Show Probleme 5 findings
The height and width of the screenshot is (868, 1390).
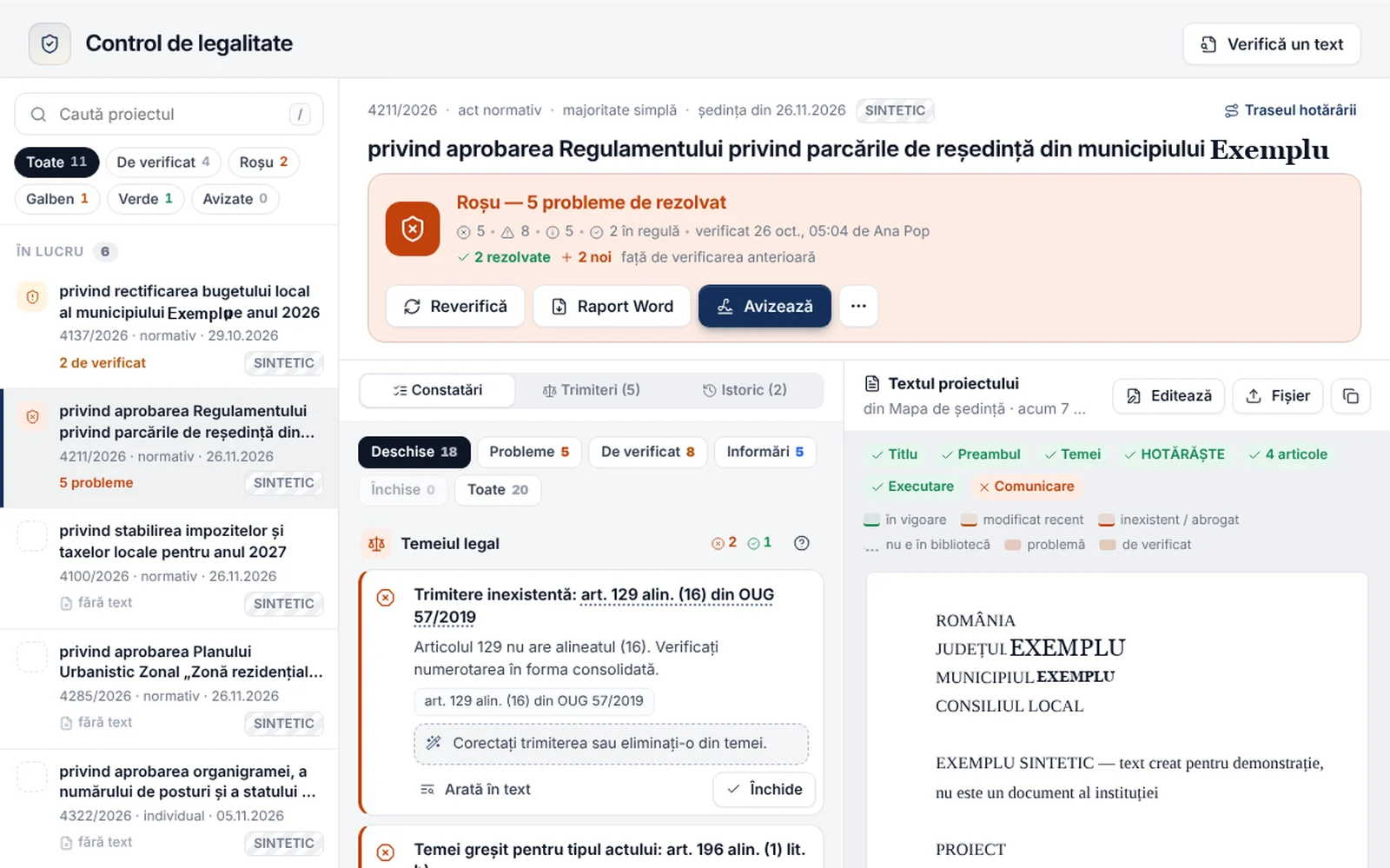(529, 452)
